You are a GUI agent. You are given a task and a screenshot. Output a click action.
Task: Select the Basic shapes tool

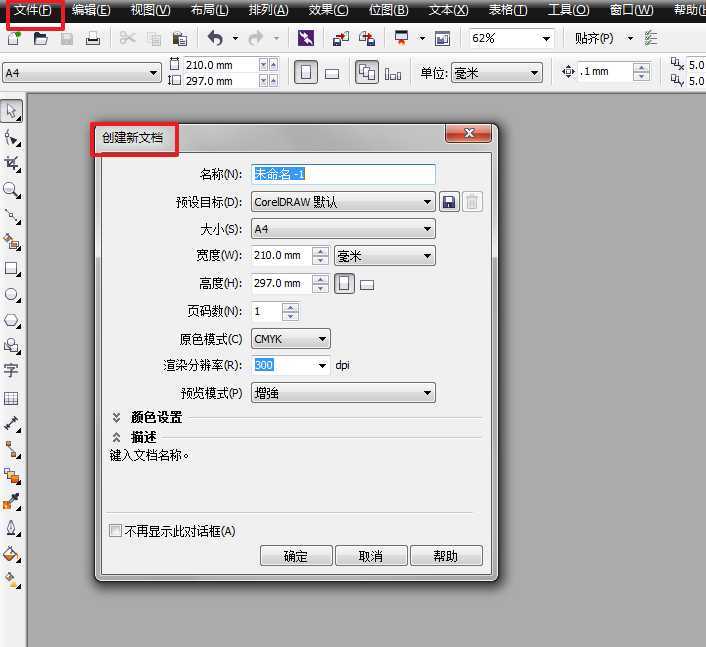12,346
